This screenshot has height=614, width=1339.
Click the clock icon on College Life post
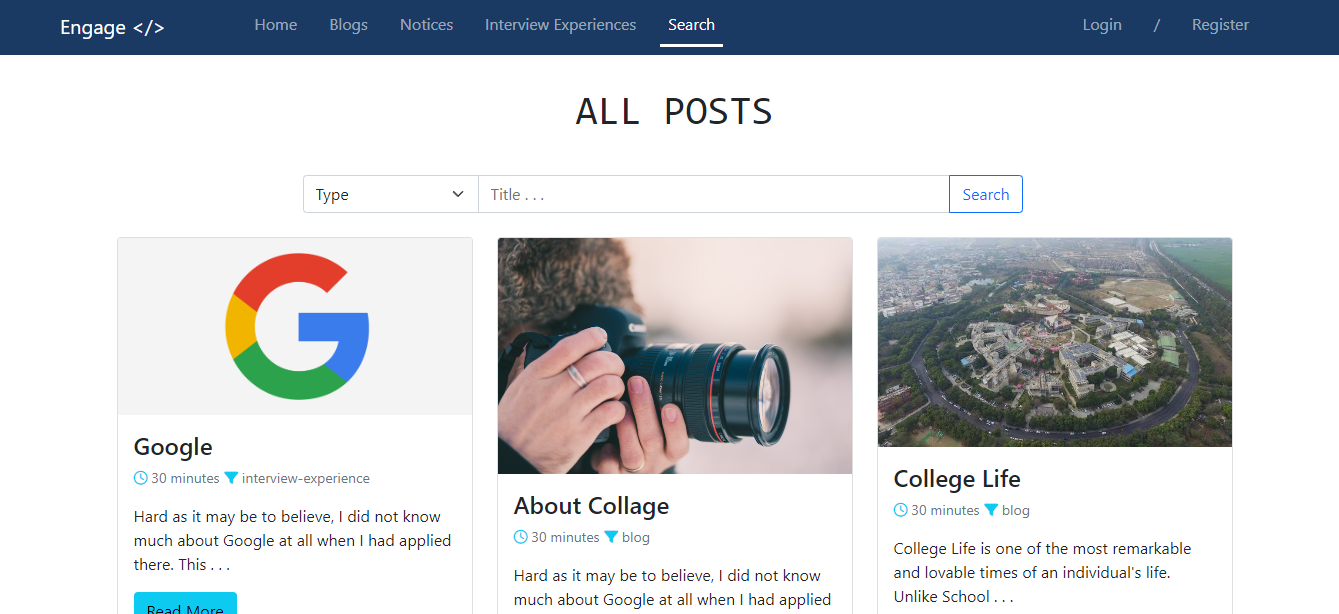(x=900, y=510)
